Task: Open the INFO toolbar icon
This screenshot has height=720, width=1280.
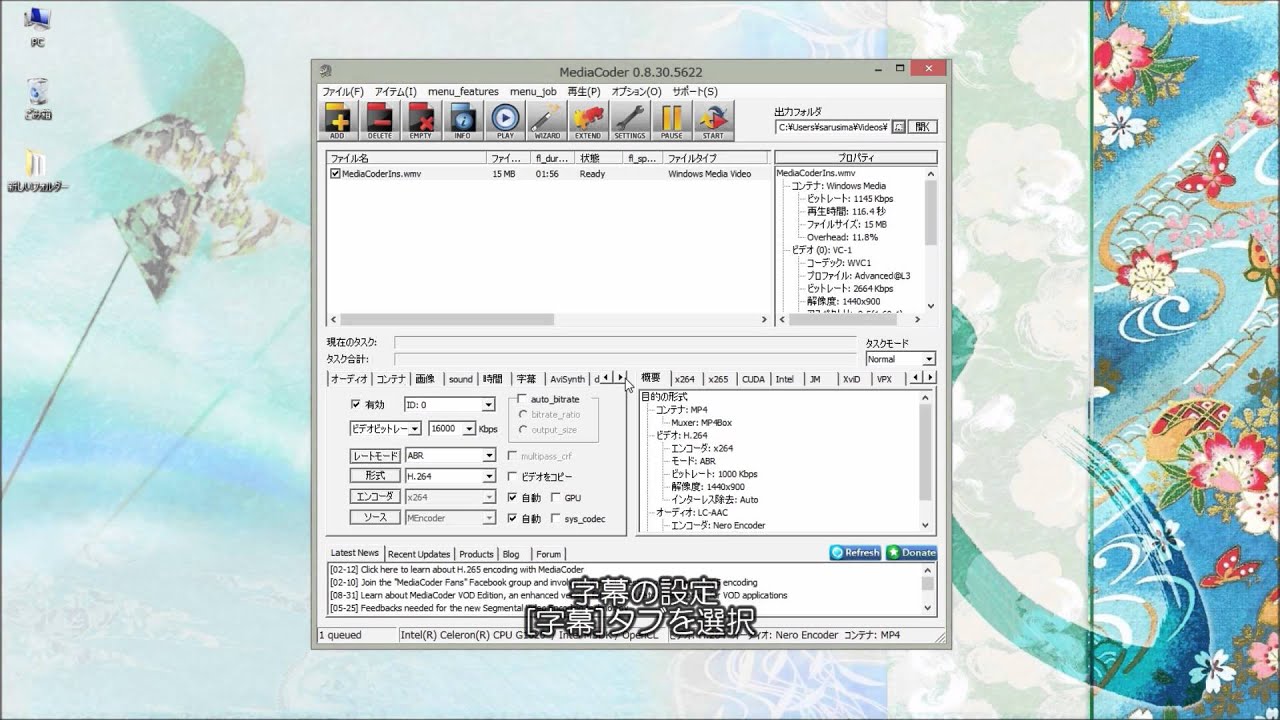Action: (463, 121)
